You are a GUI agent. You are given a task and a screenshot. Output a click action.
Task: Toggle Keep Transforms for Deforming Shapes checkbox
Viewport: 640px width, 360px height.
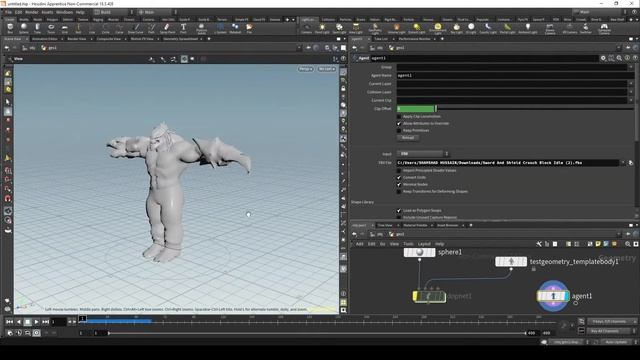(x=399, y=191)
